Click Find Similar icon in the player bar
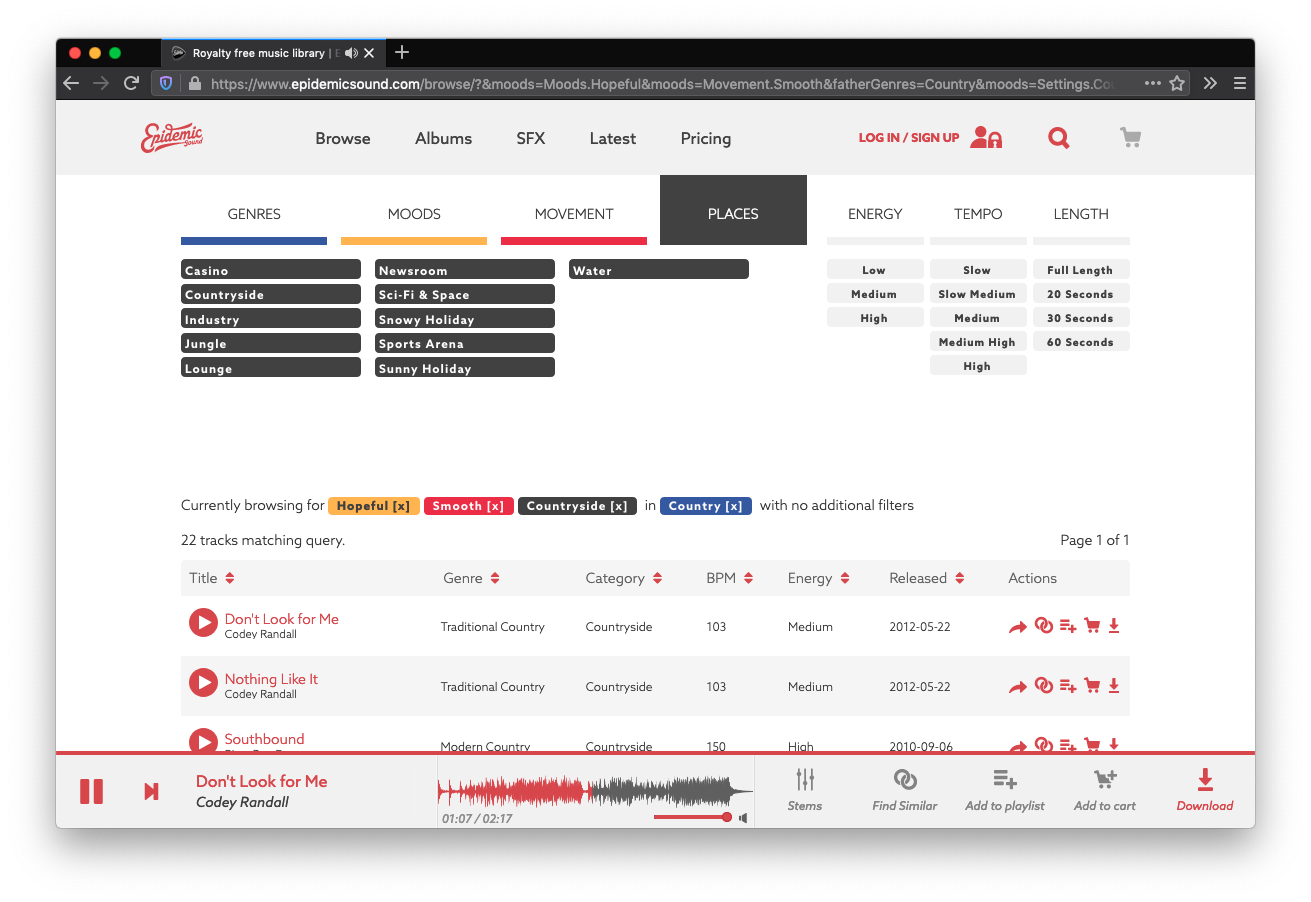Image resolution: width=1311 pixels, height=902 pixels. point(905,779)
